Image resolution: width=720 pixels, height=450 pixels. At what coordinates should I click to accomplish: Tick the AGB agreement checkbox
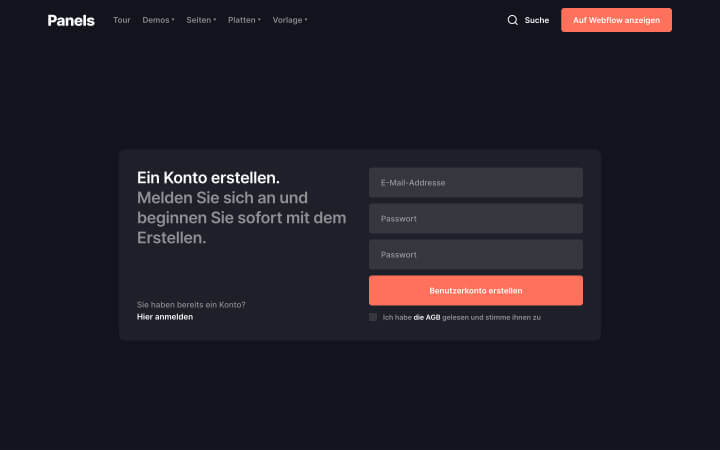coord(373,317)
